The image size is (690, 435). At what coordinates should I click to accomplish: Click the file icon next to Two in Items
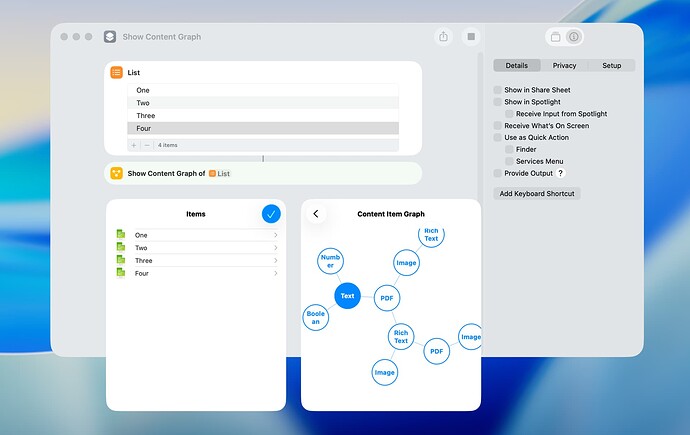pos(121,247)
